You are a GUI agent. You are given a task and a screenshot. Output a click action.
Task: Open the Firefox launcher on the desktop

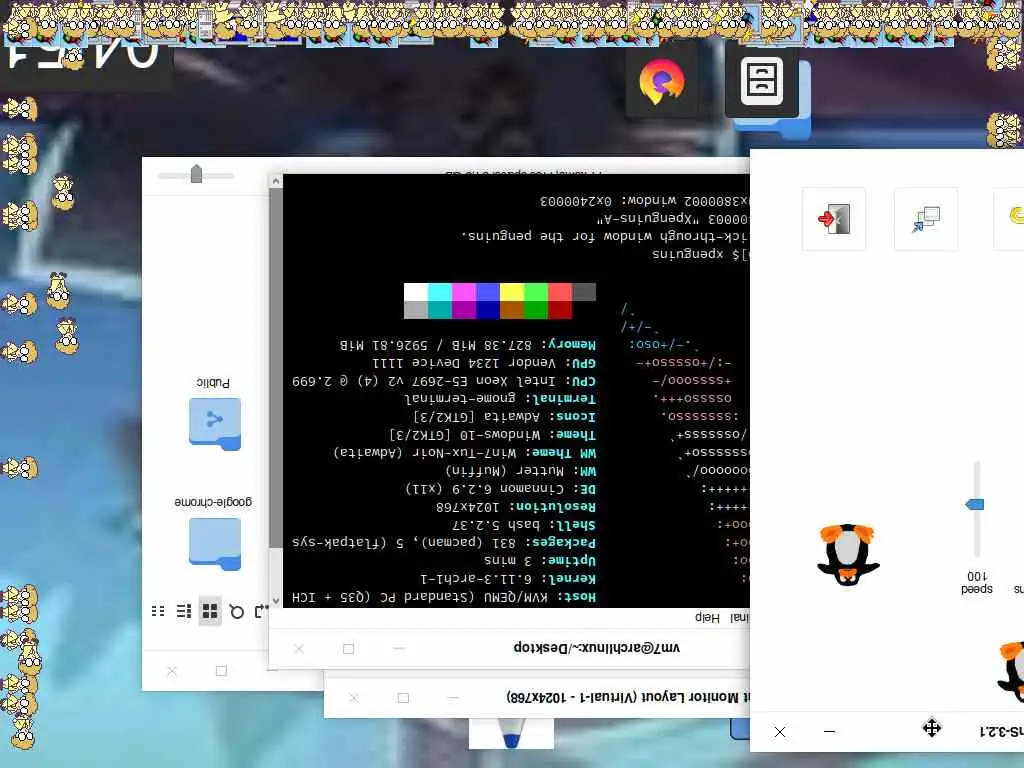pos(662,82)
